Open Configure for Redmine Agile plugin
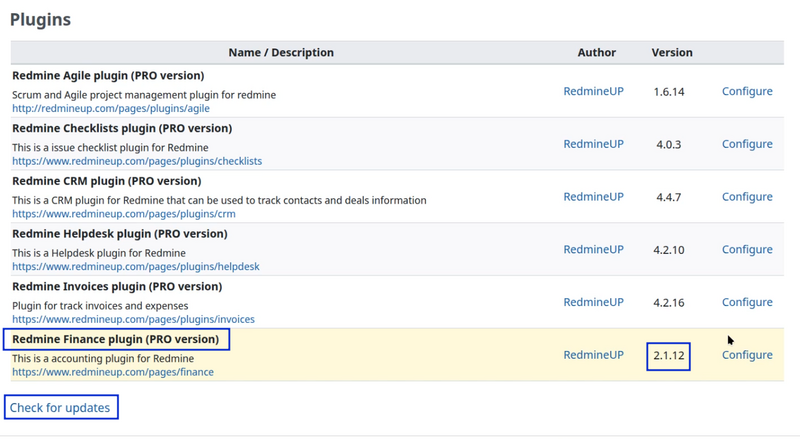The image size is (800, 439). coord(747,91)
